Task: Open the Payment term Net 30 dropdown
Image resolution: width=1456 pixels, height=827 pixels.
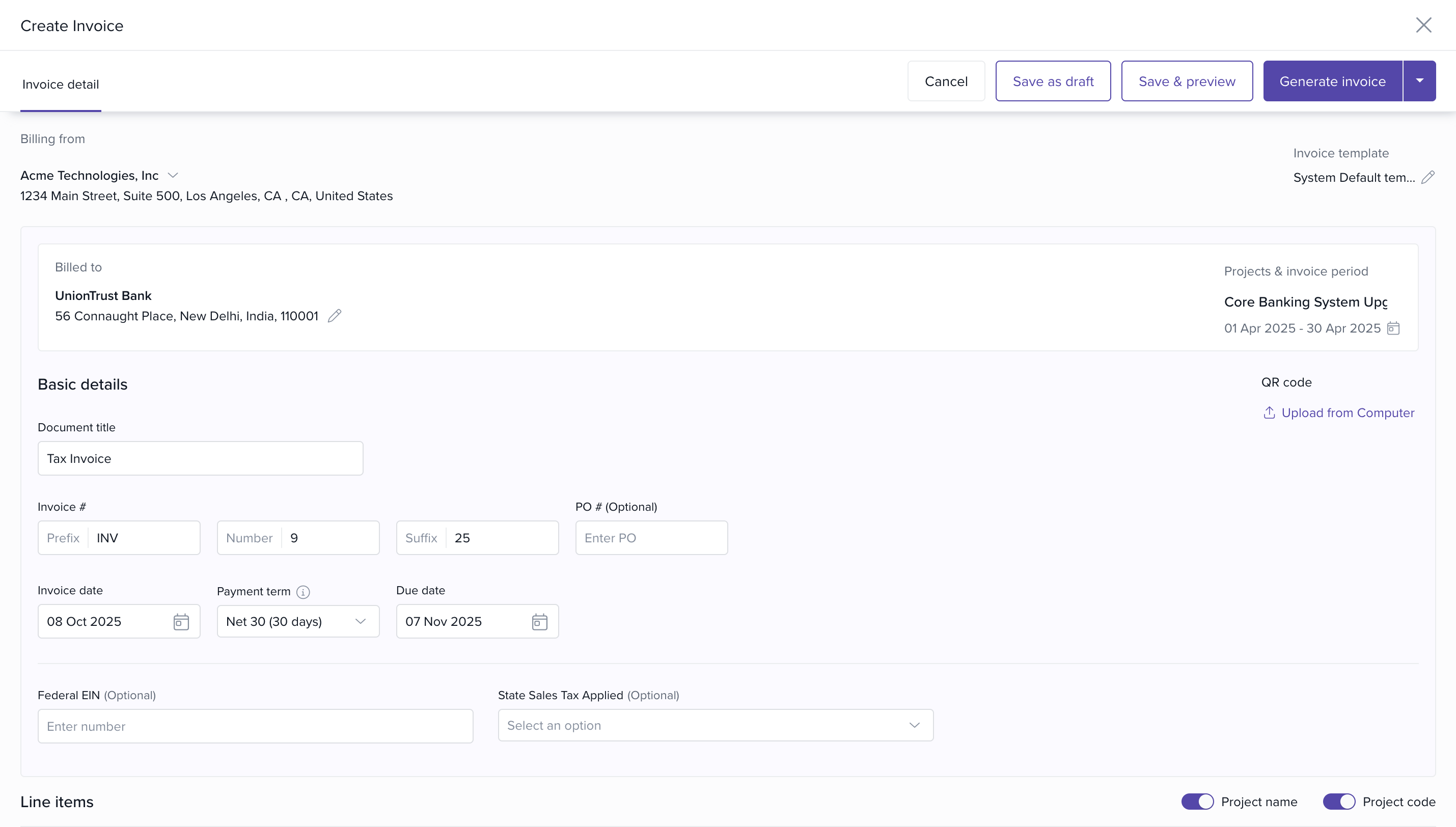Action: [297, 621]
